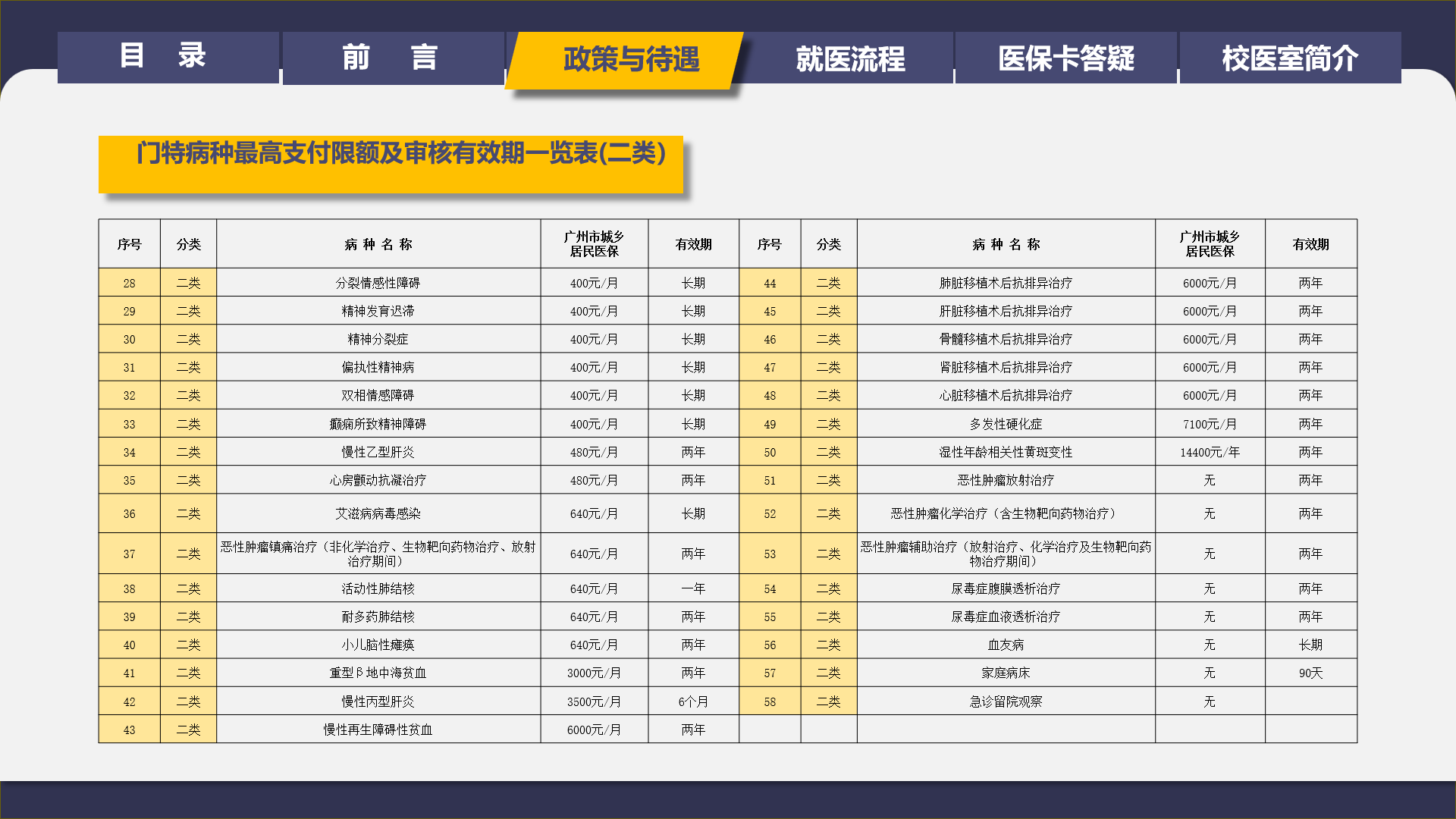Click sequence number 28
1456x819 pixels.
[x=130, y=283]
